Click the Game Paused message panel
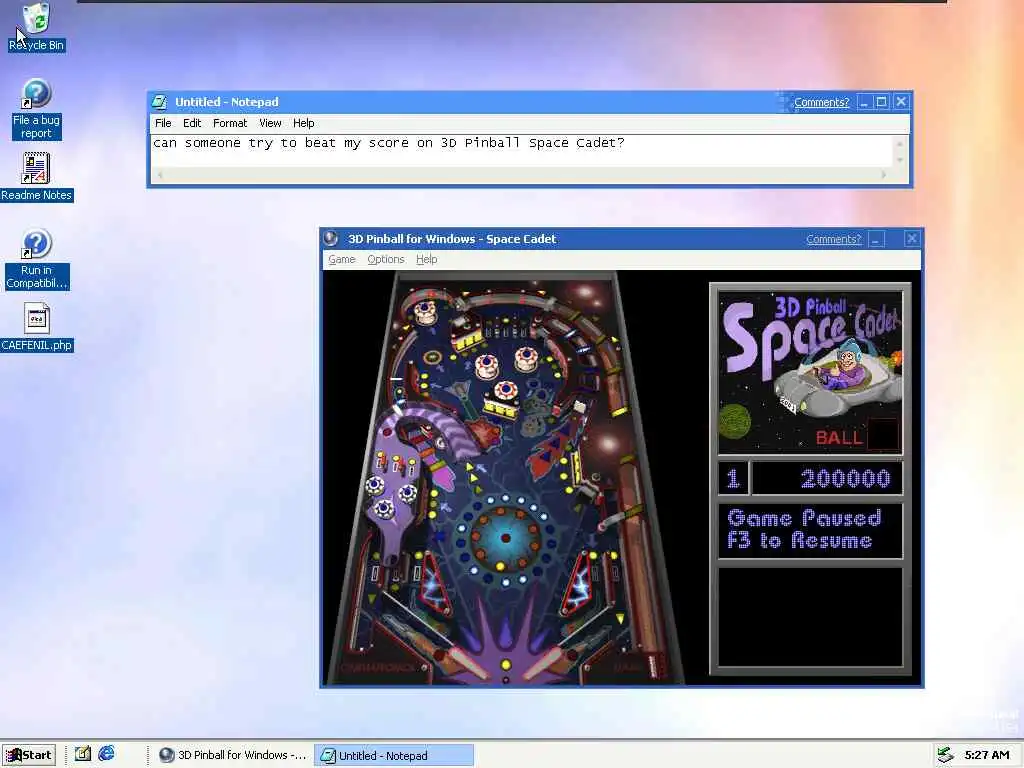 810,530
